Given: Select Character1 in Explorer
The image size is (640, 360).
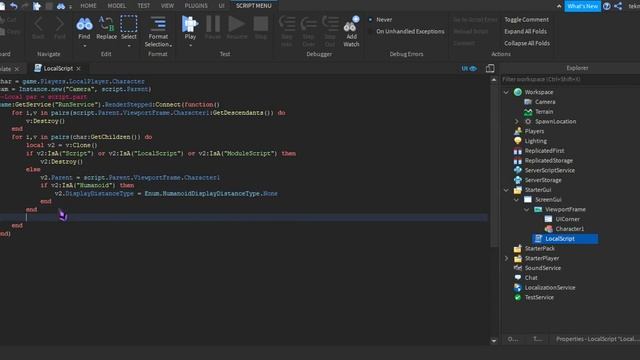Looking at the screenshot, I should 569,229.
